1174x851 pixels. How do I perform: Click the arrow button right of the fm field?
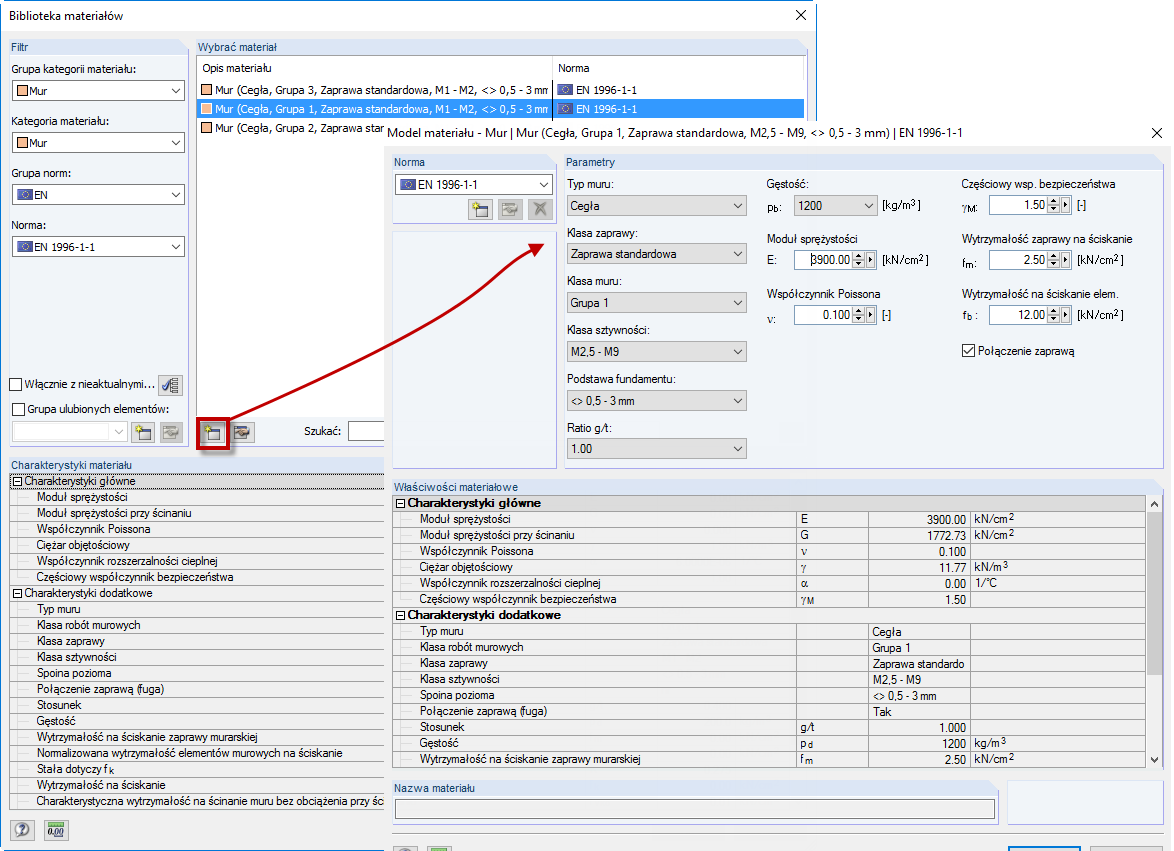point(1065,260)
